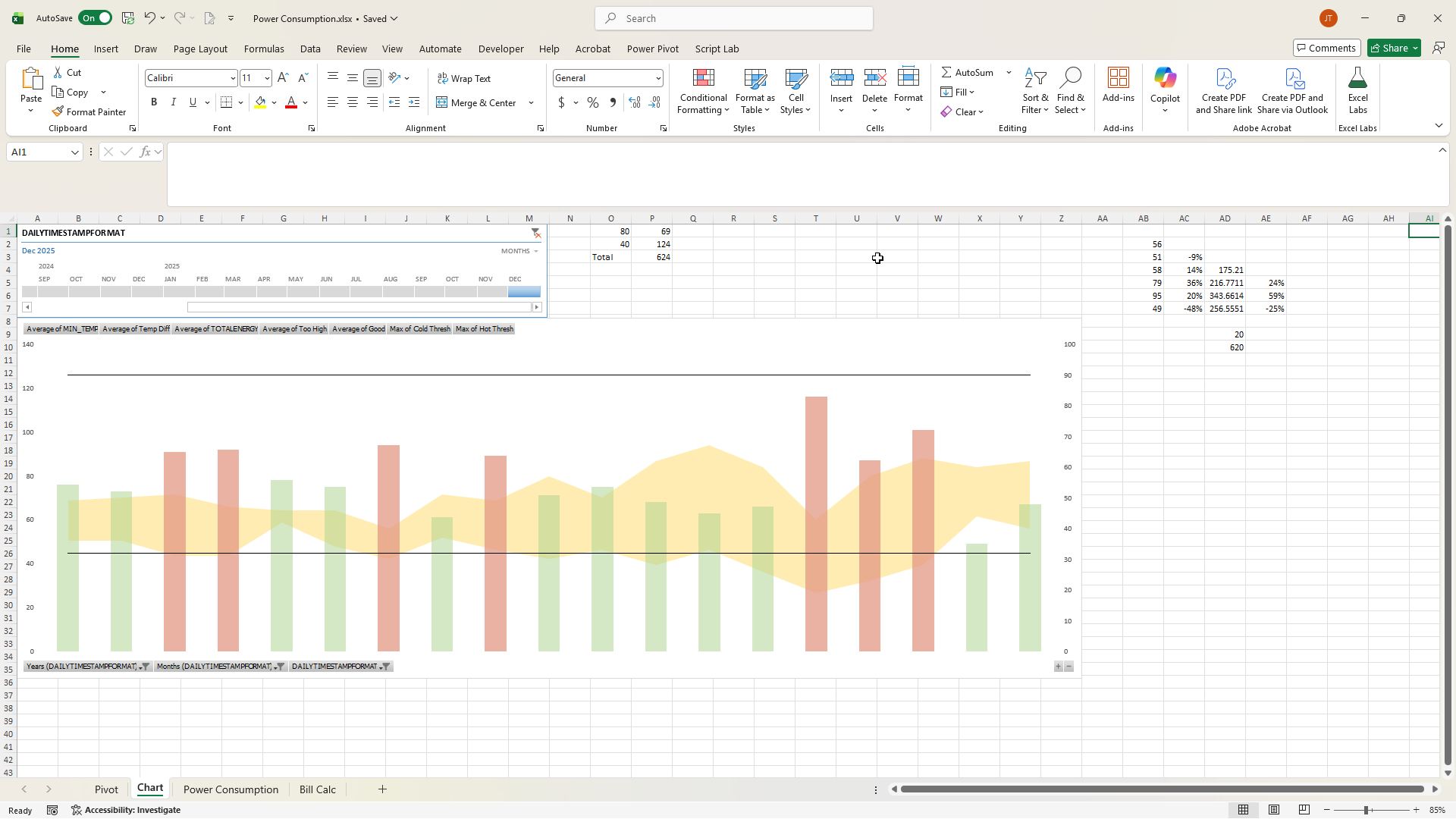Click the Percent Style icon
This screenshot has width=1456, height=819.
592,102
